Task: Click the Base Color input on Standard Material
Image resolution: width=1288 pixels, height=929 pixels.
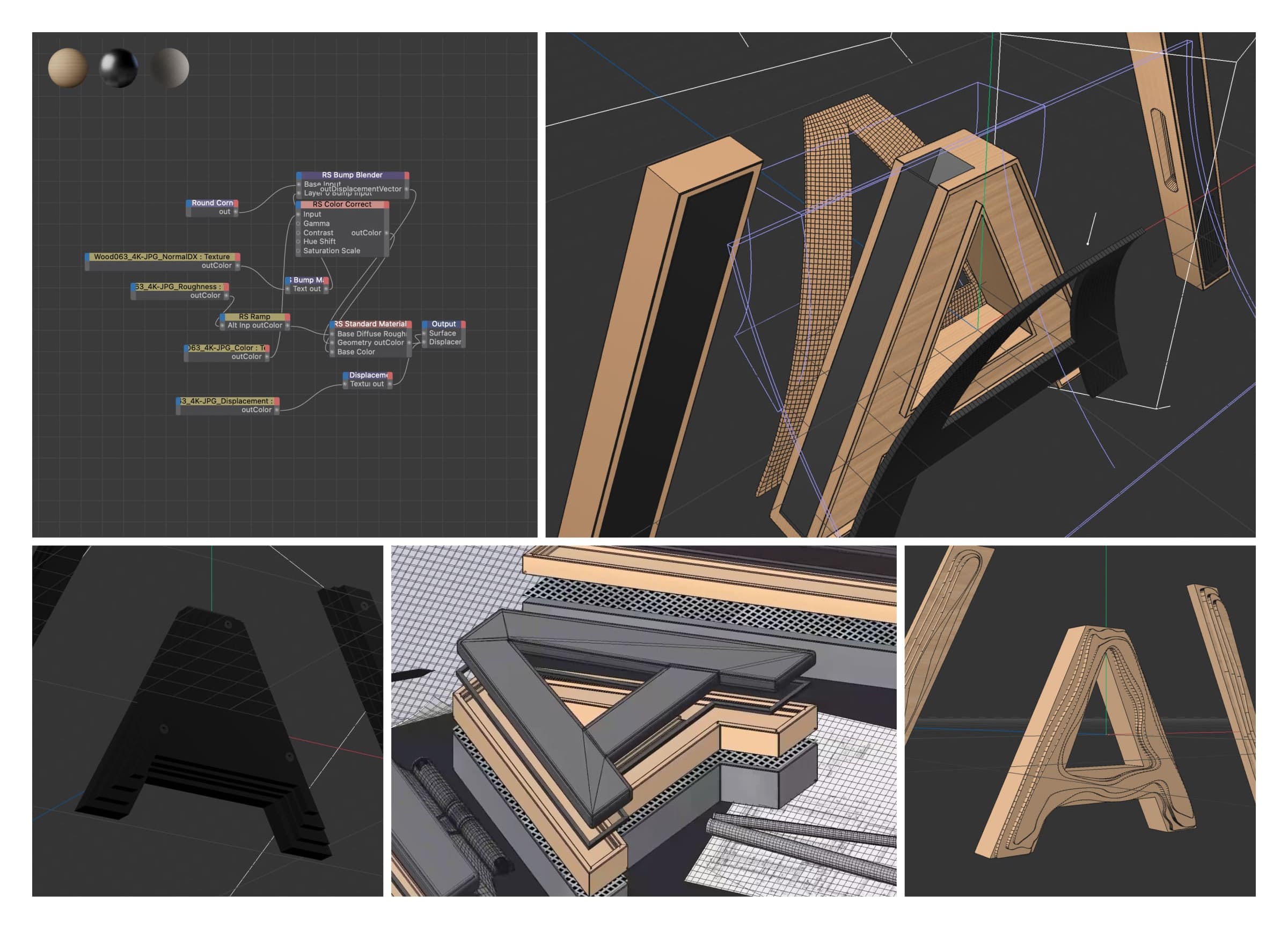Action: pos(332,352)
